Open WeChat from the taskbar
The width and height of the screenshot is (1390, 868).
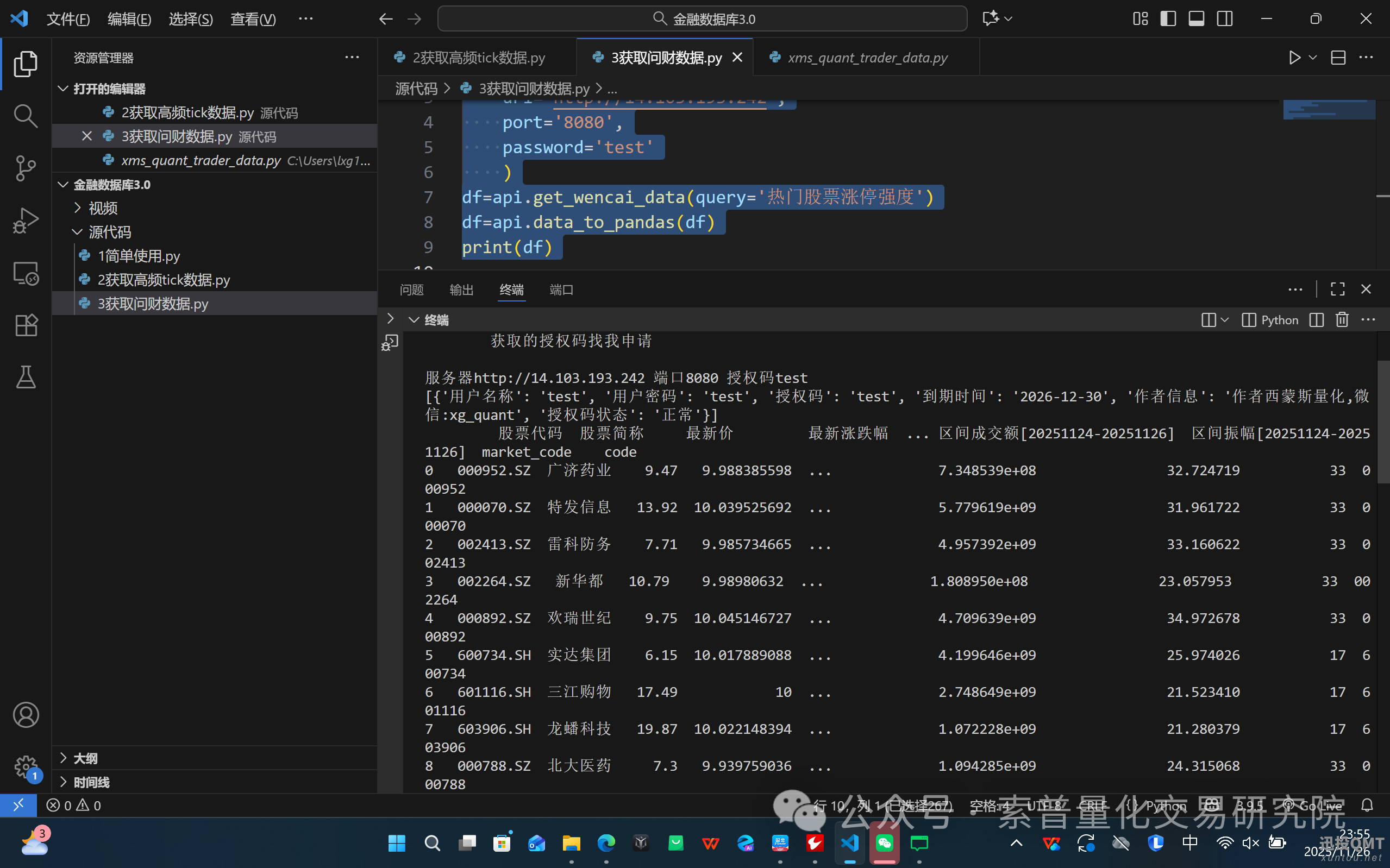[x=884, y=844]
